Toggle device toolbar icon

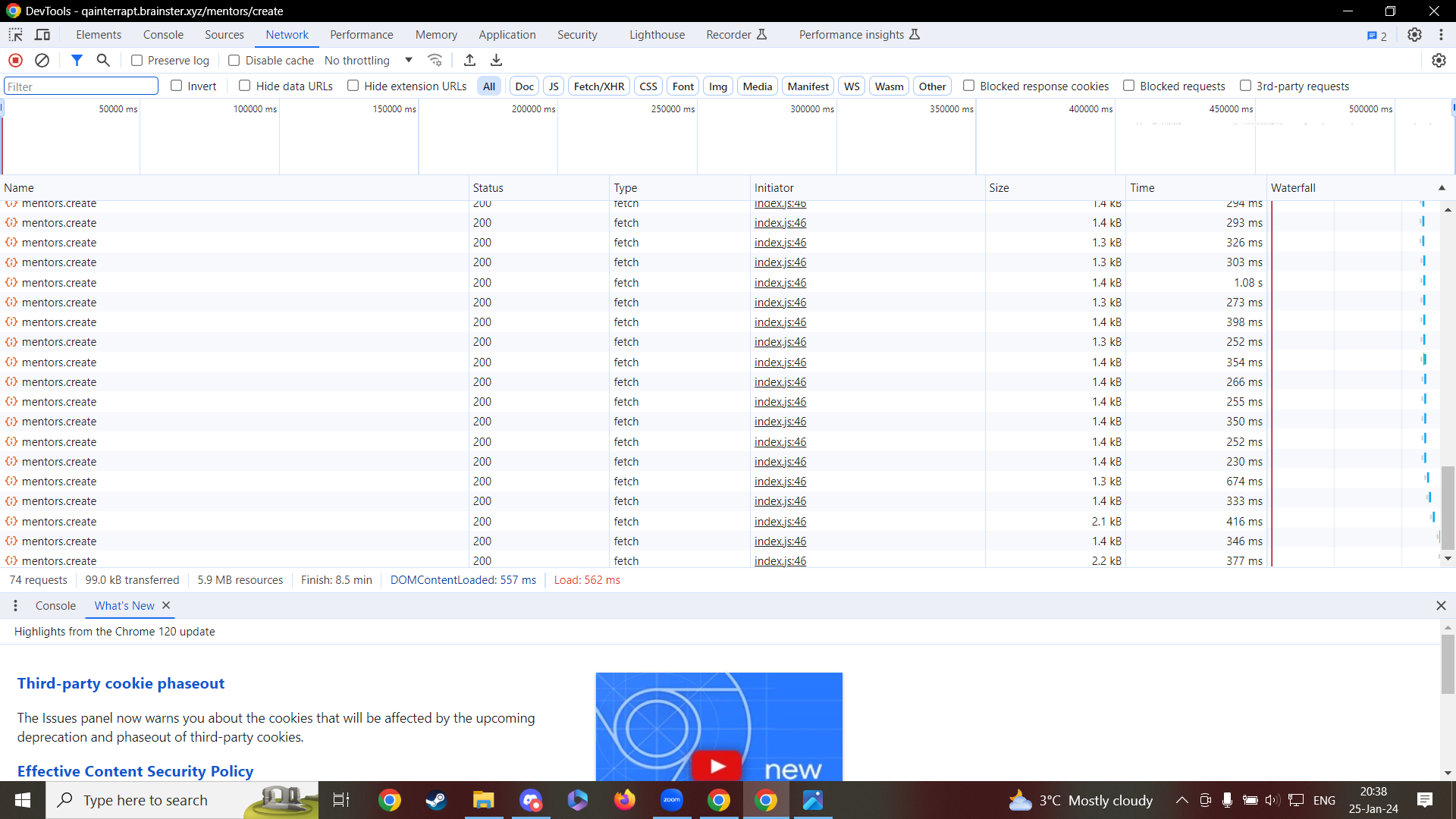coord(42,35)
